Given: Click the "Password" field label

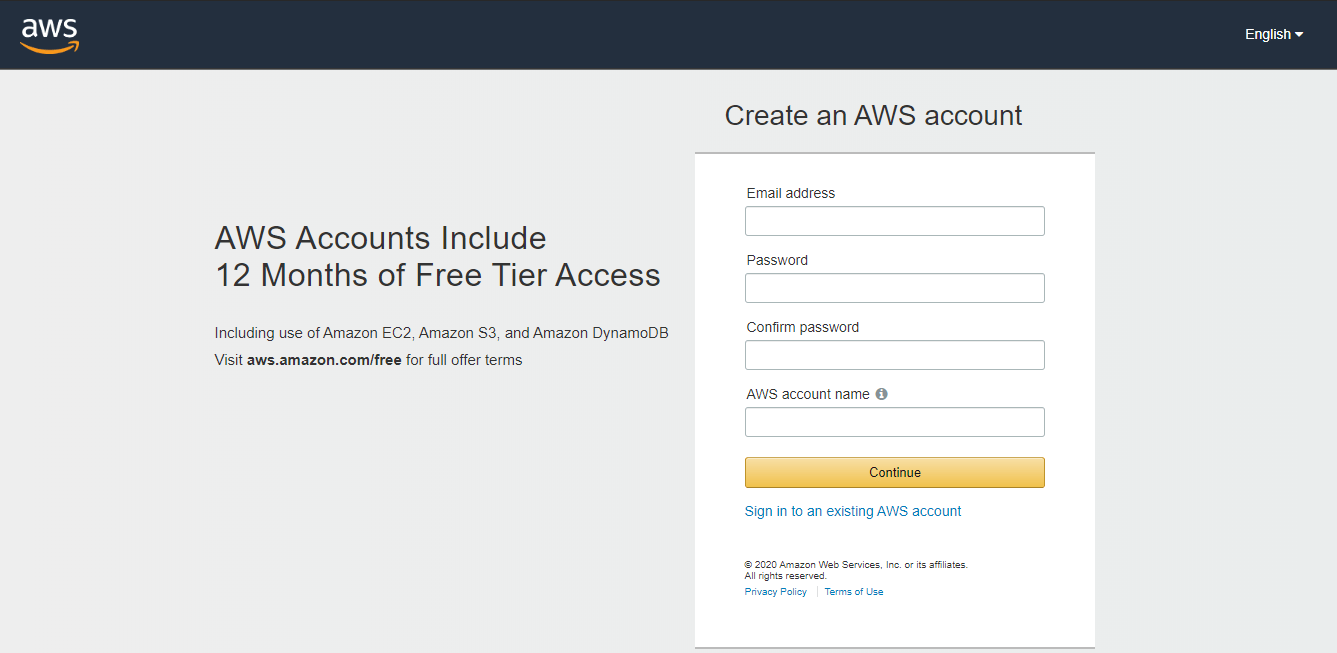Looking at the screenshot, I should point(777,260).
